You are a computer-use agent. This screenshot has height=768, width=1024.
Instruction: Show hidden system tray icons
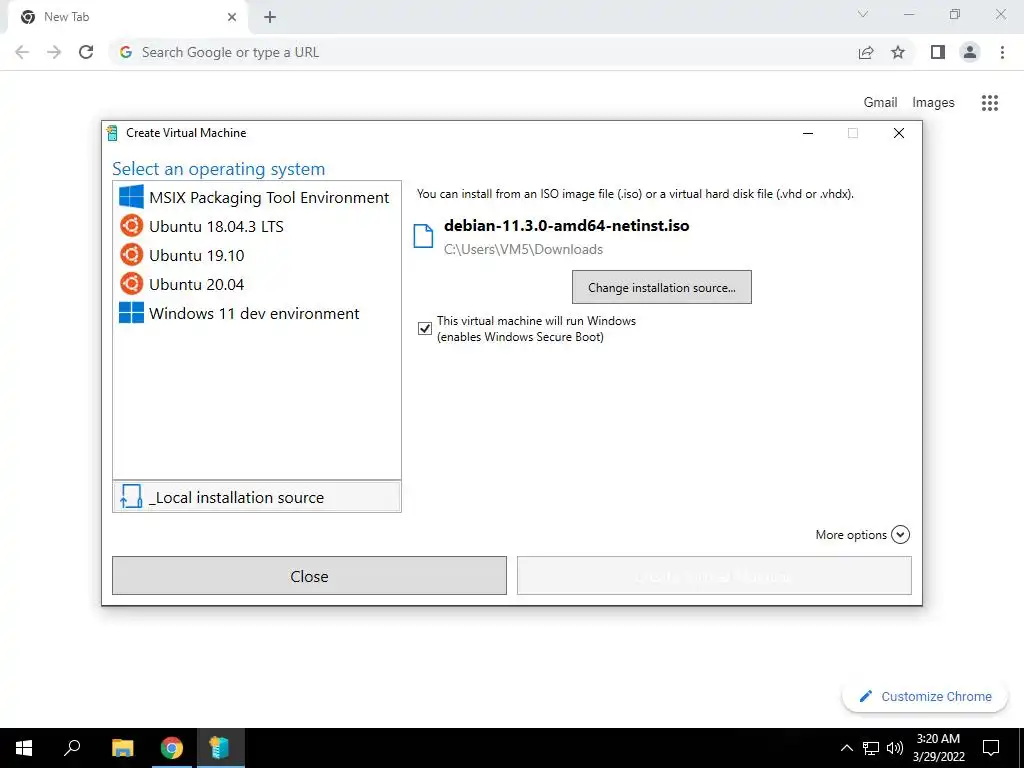[846, 748]
